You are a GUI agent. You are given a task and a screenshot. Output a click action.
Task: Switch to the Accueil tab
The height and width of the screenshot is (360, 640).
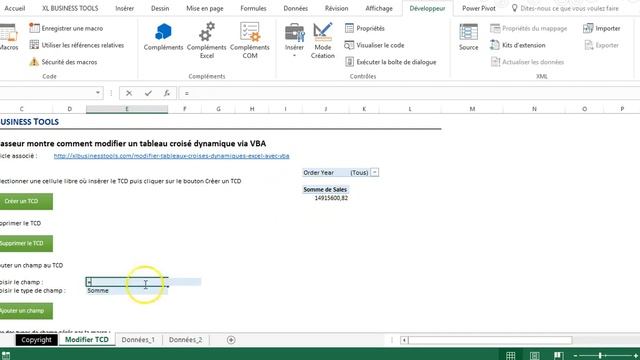point(15,8)
